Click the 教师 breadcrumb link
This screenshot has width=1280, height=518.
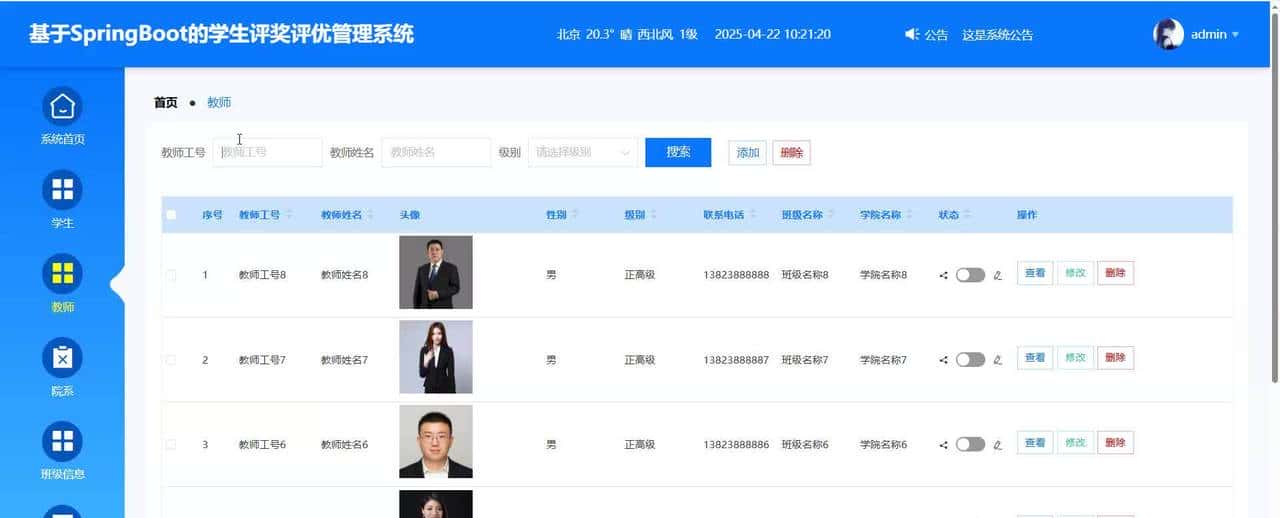point(219,102)
